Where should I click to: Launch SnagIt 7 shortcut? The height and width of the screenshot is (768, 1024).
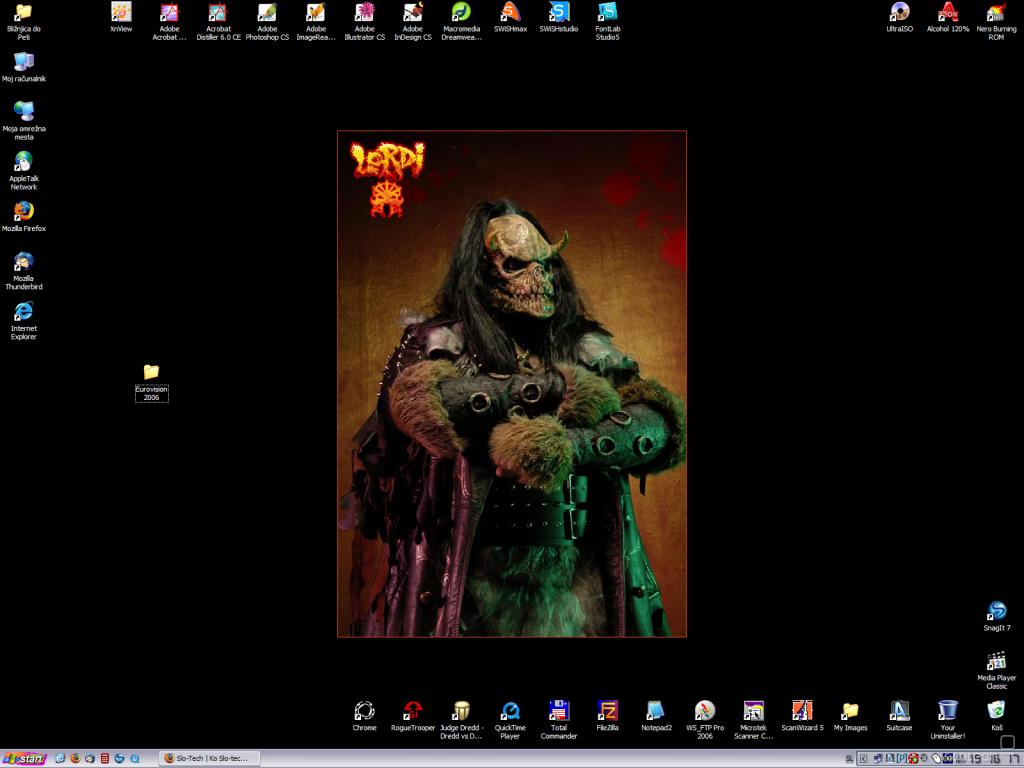pyautogui.click(x=997, y=616)
